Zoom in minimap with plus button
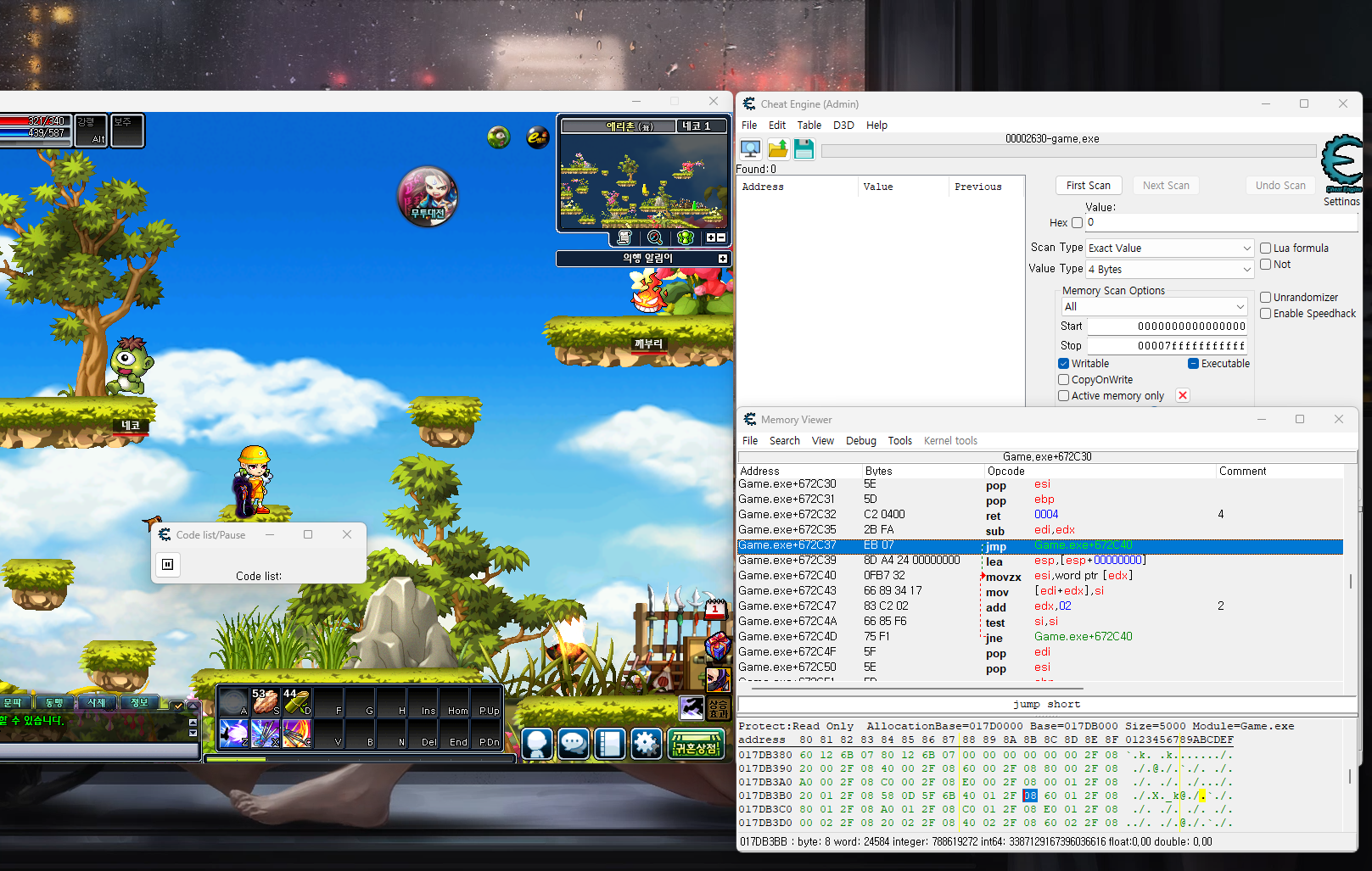The image size is (1372, 871). 711,237
